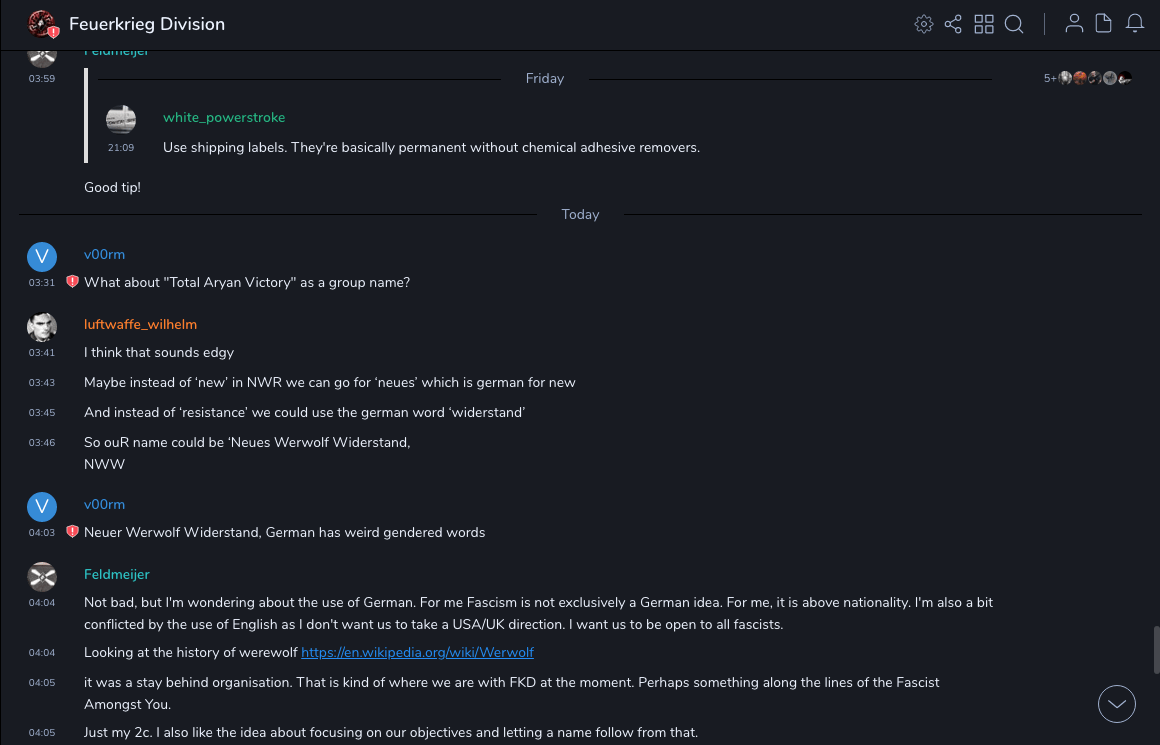Open the en.wikipedia.org link

417,652
